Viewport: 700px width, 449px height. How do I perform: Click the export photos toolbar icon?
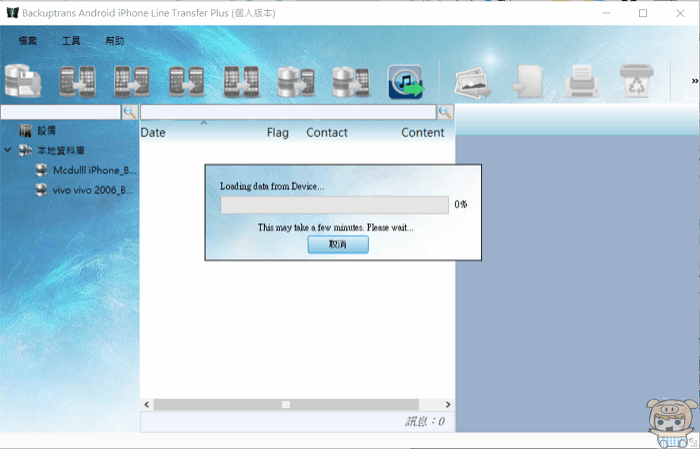(x=472, y=82)
